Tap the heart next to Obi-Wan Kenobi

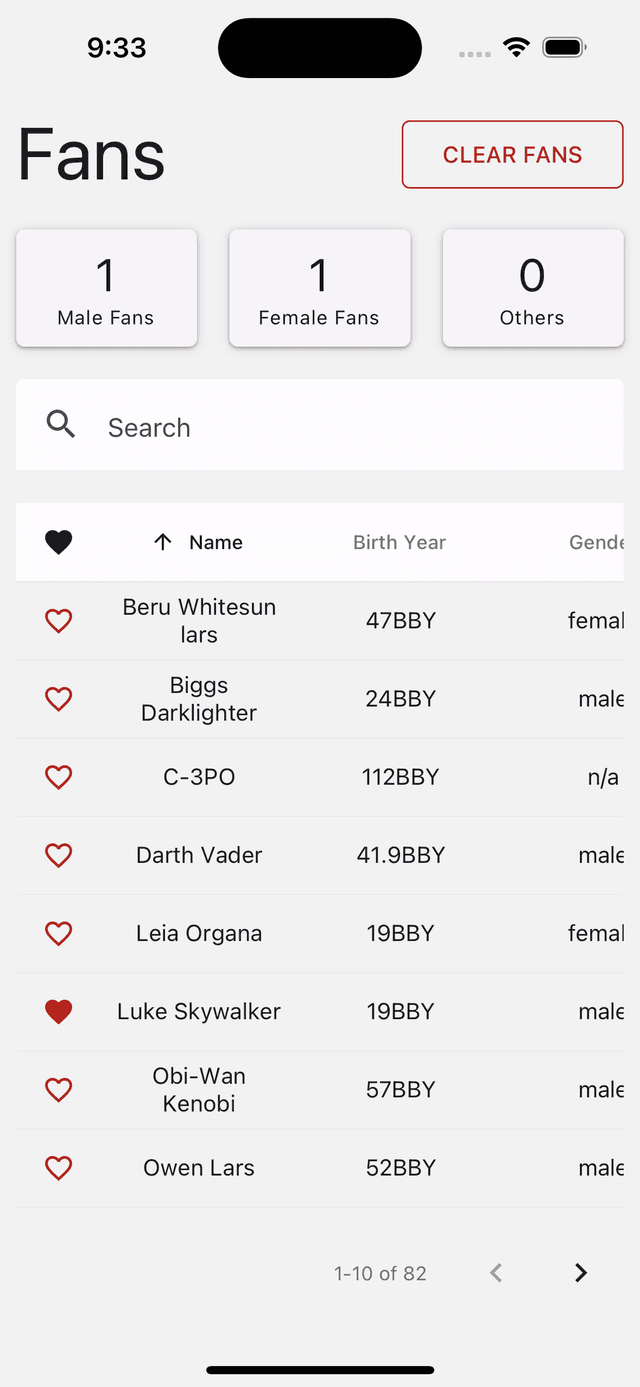[59, 1089]
